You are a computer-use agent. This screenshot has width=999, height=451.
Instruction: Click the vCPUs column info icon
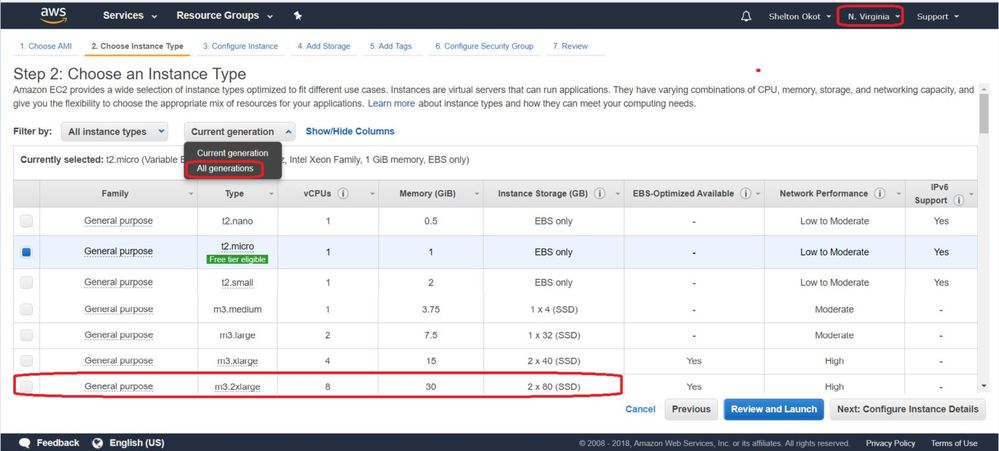tap(342, 194)
